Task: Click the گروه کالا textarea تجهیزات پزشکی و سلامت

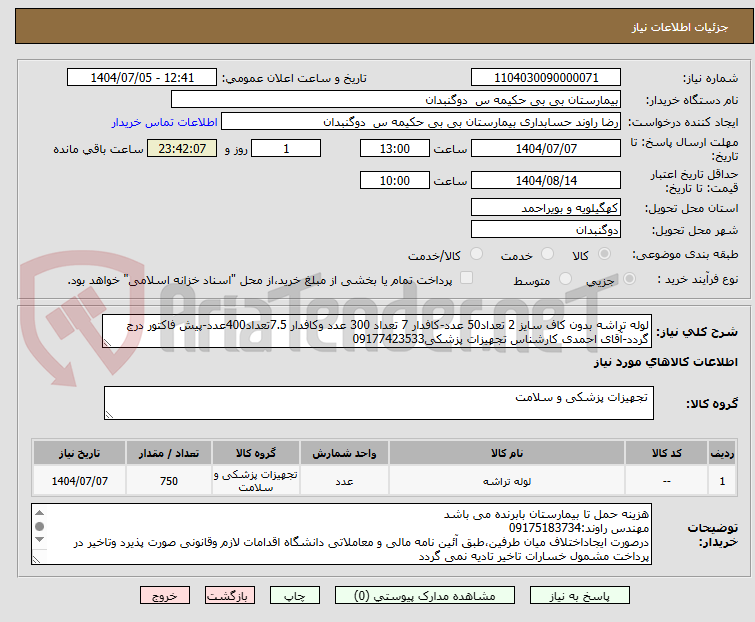Action: pos(378,403)
